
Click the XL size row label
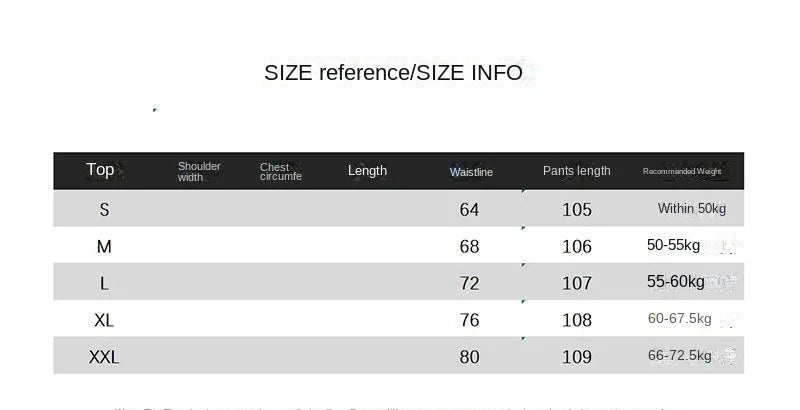[x=104, y=320]
